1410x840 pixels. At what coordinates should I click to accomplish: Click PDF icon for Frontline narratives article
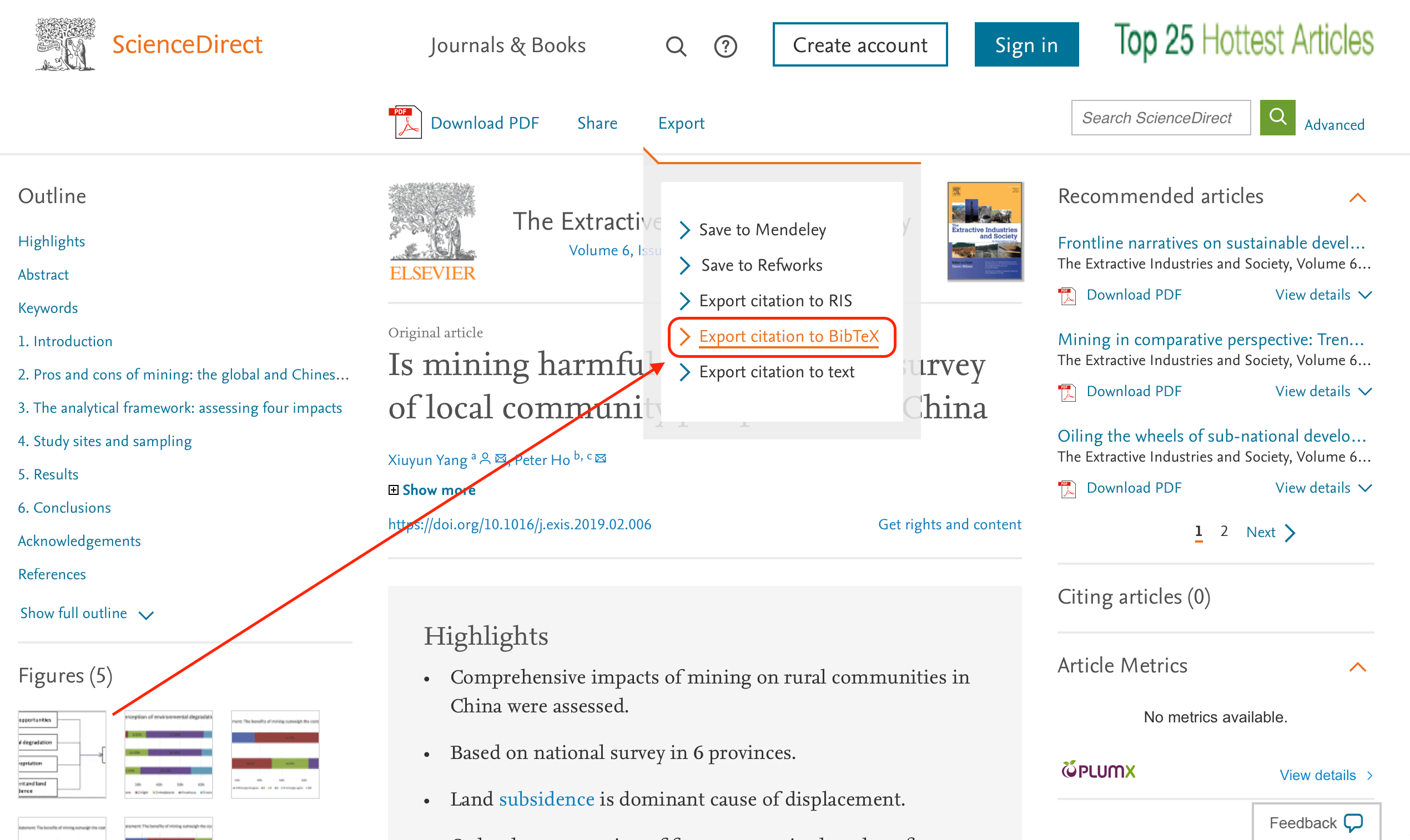pos(1067,296)
